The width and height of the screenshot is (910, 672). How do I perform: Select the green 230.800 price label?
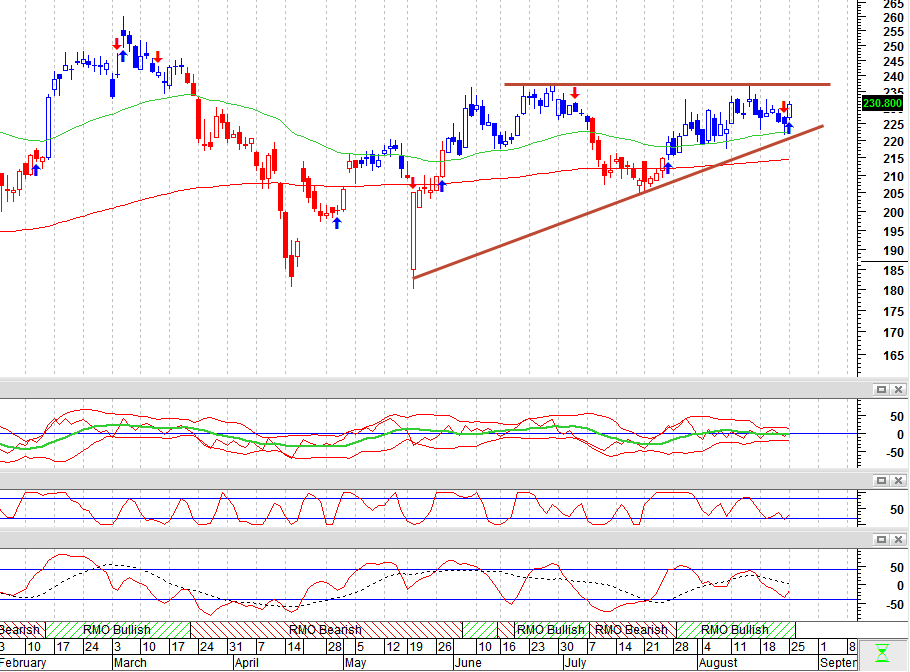(882, 103)
